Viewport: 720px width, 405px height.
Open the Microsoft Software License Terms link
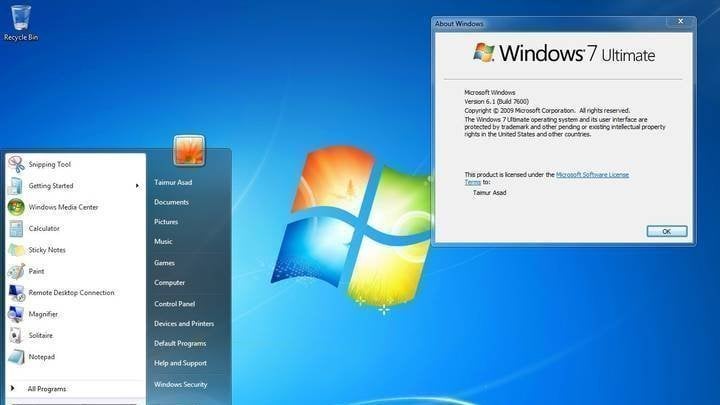[x=592, y=175]
